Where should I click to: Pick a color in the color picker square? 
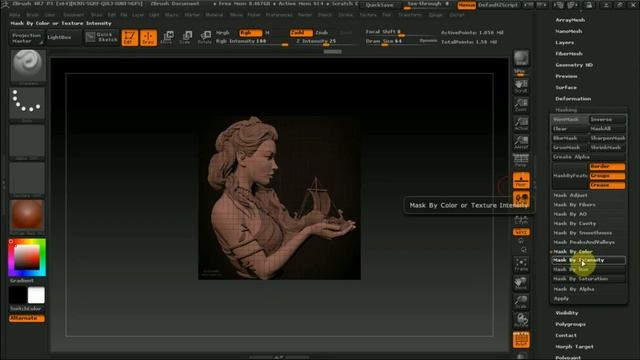27,258
